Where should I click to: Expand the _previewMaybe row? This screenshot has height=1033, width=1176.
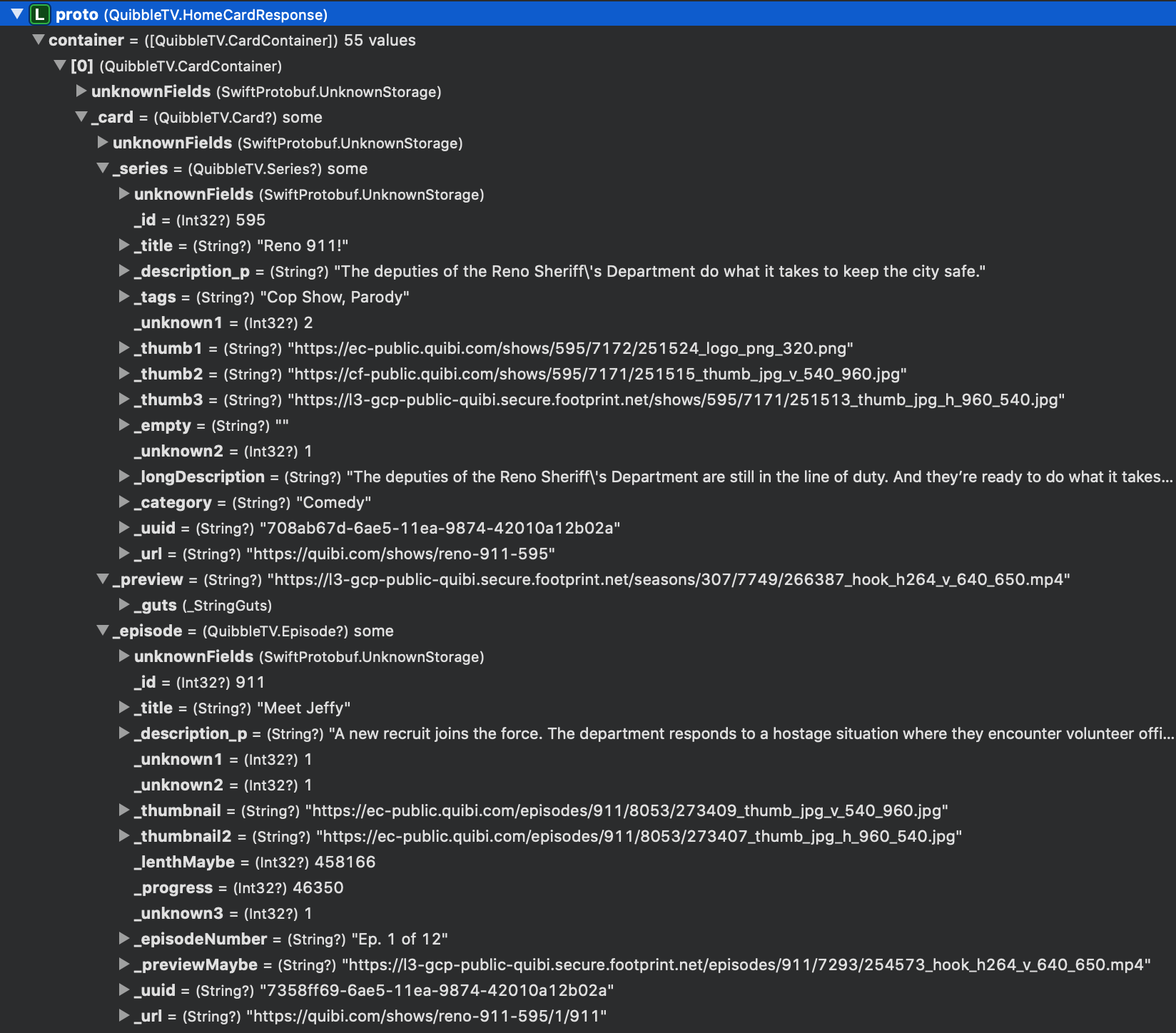pos(124,964)
